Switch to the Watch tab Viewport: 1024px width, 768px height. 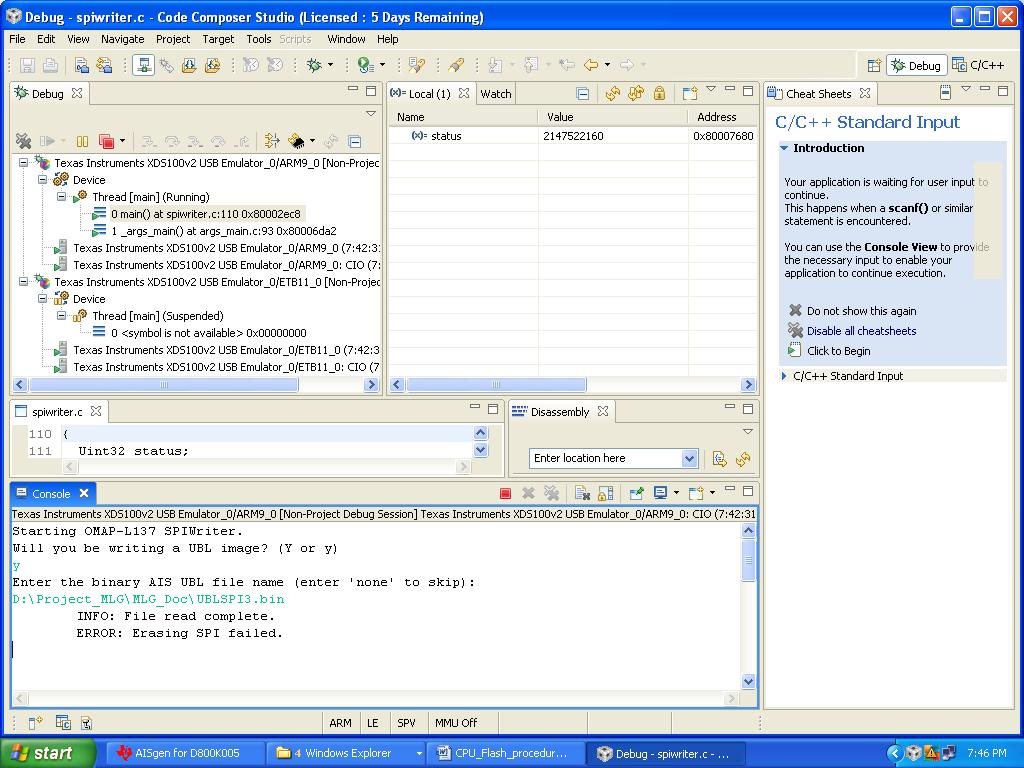pos(496,93)
